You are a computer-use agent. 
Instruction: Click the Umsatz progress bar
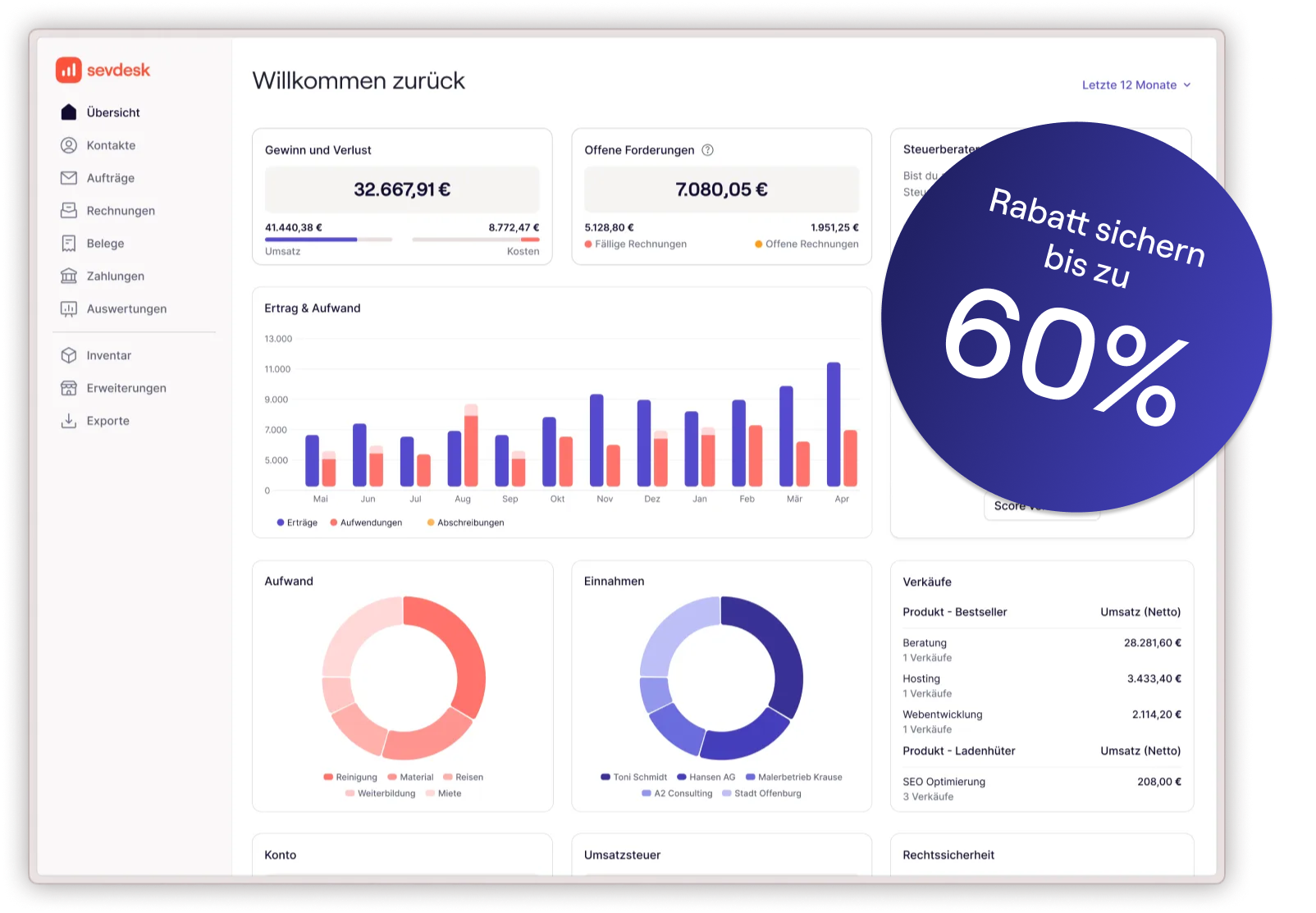tap(328, 239)
